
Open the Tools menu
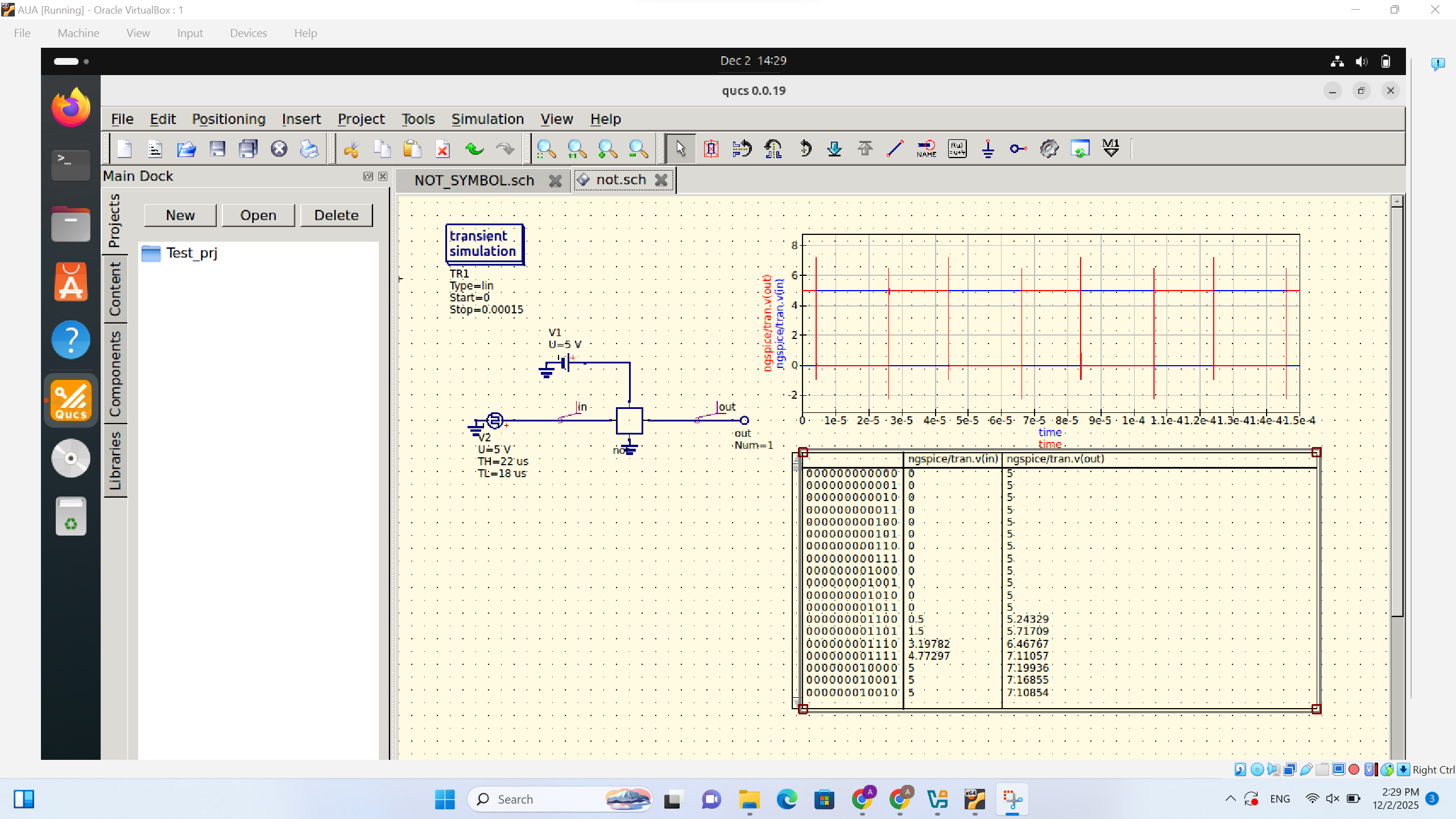[x=418, y=119]
